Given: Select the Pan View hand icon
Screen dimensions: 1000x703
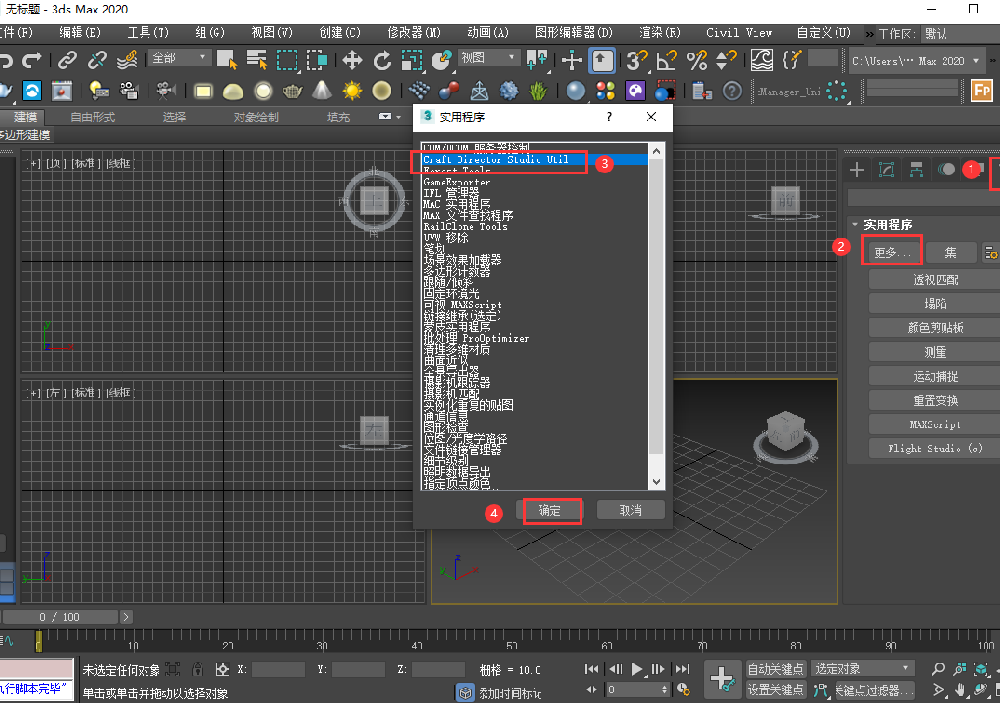Looking at the screenshot, I should pos(960,690).
